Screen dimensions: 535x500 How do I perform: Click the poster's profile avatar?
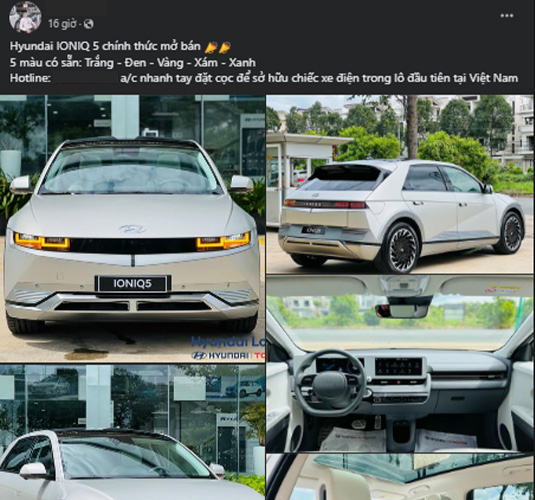pyautogui.click(x=25, y=17)
